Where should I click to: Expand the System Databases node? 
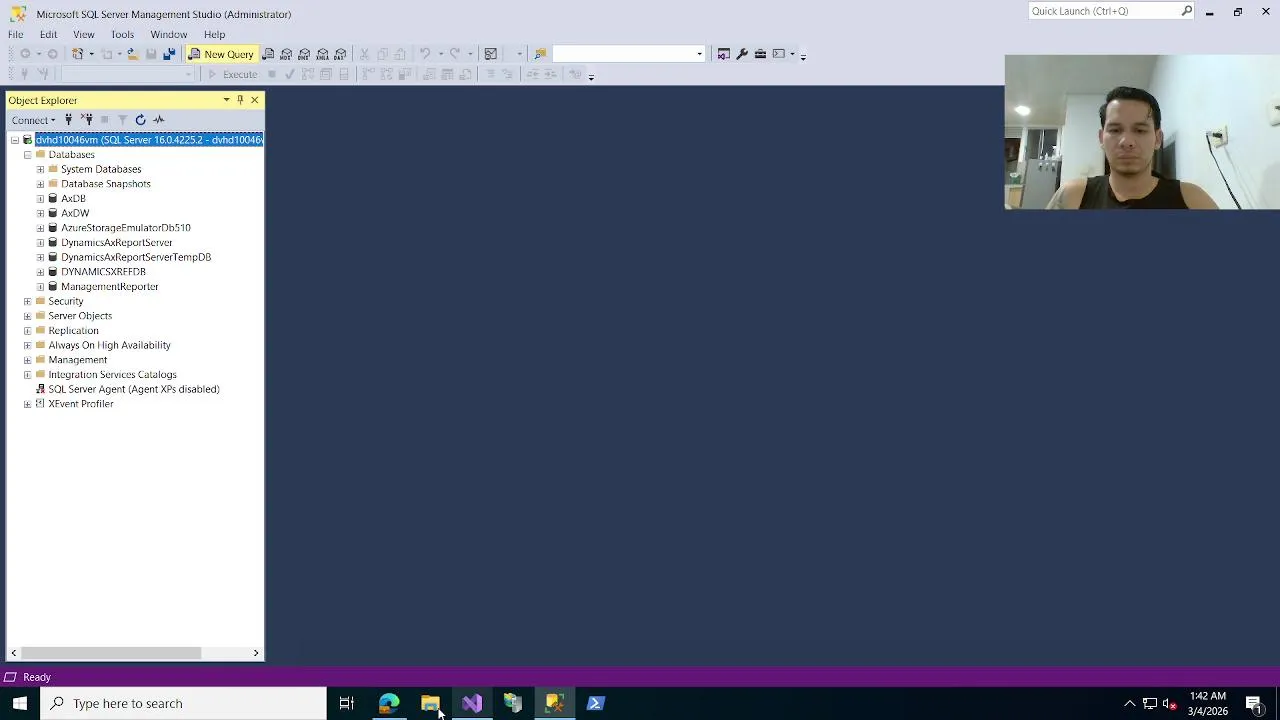[x=40, y=169]
